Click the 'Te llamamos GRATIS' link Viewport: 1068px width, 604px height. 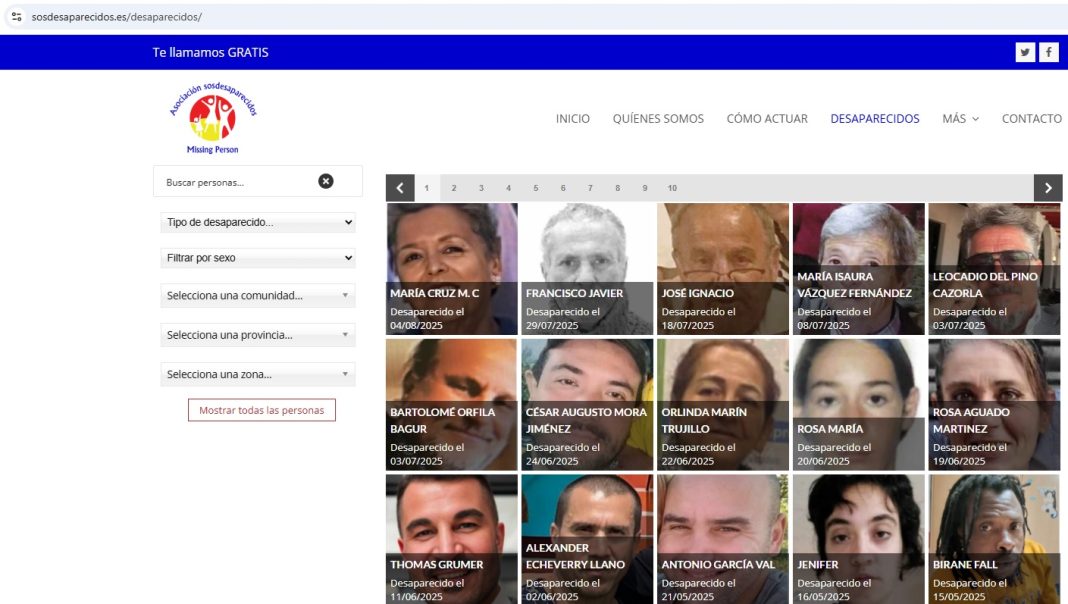(x=210, y=53)
